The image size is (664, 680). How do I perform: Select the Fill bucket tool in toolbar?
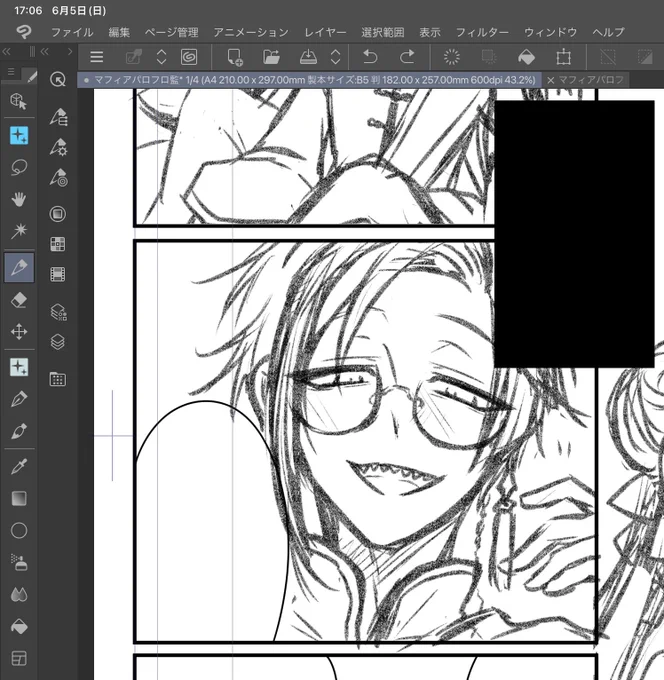(19, 627)
